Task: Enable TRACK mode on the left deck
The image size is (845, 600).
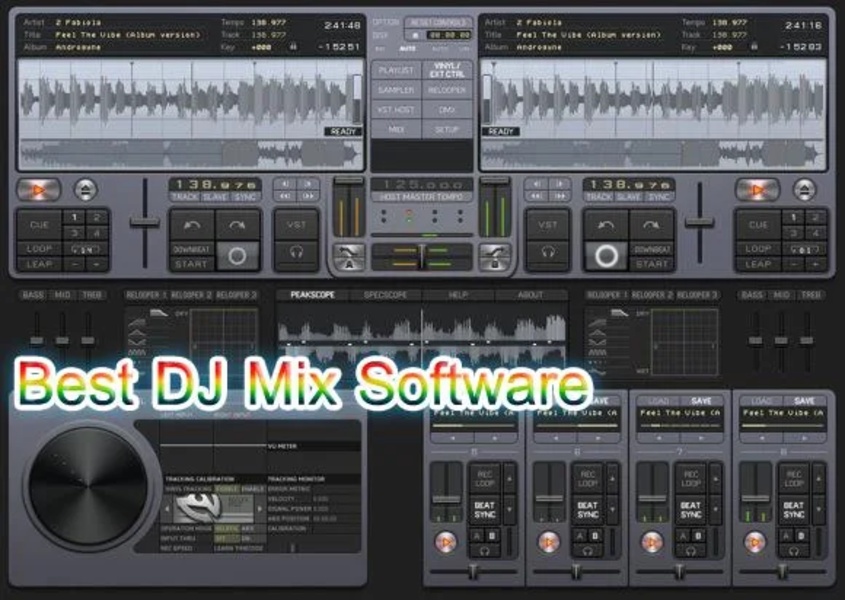Action: coord(184,197)
